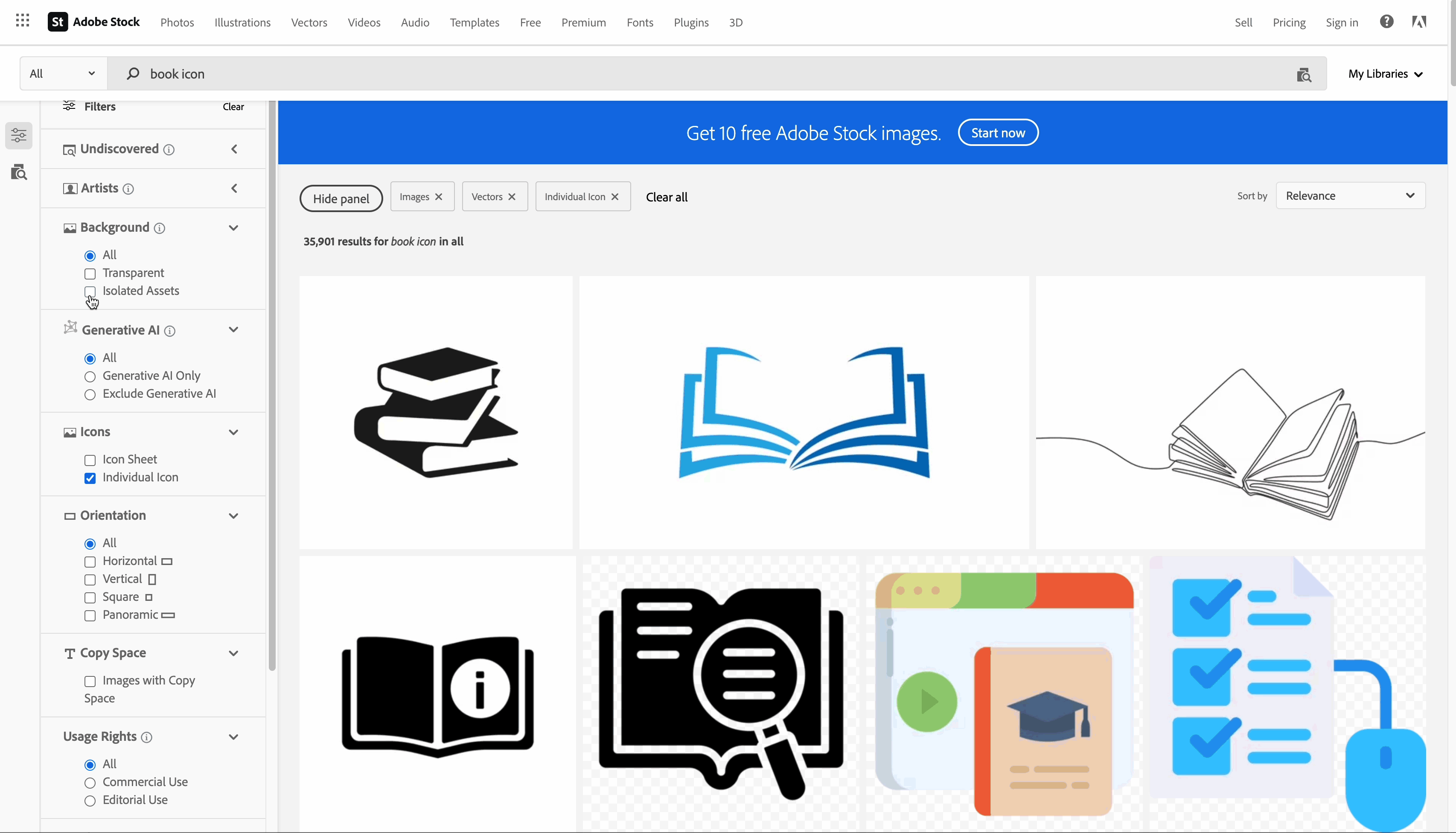Expand the Usage Rights filter section
This screenshot has height=833, width=1456.
234,736
